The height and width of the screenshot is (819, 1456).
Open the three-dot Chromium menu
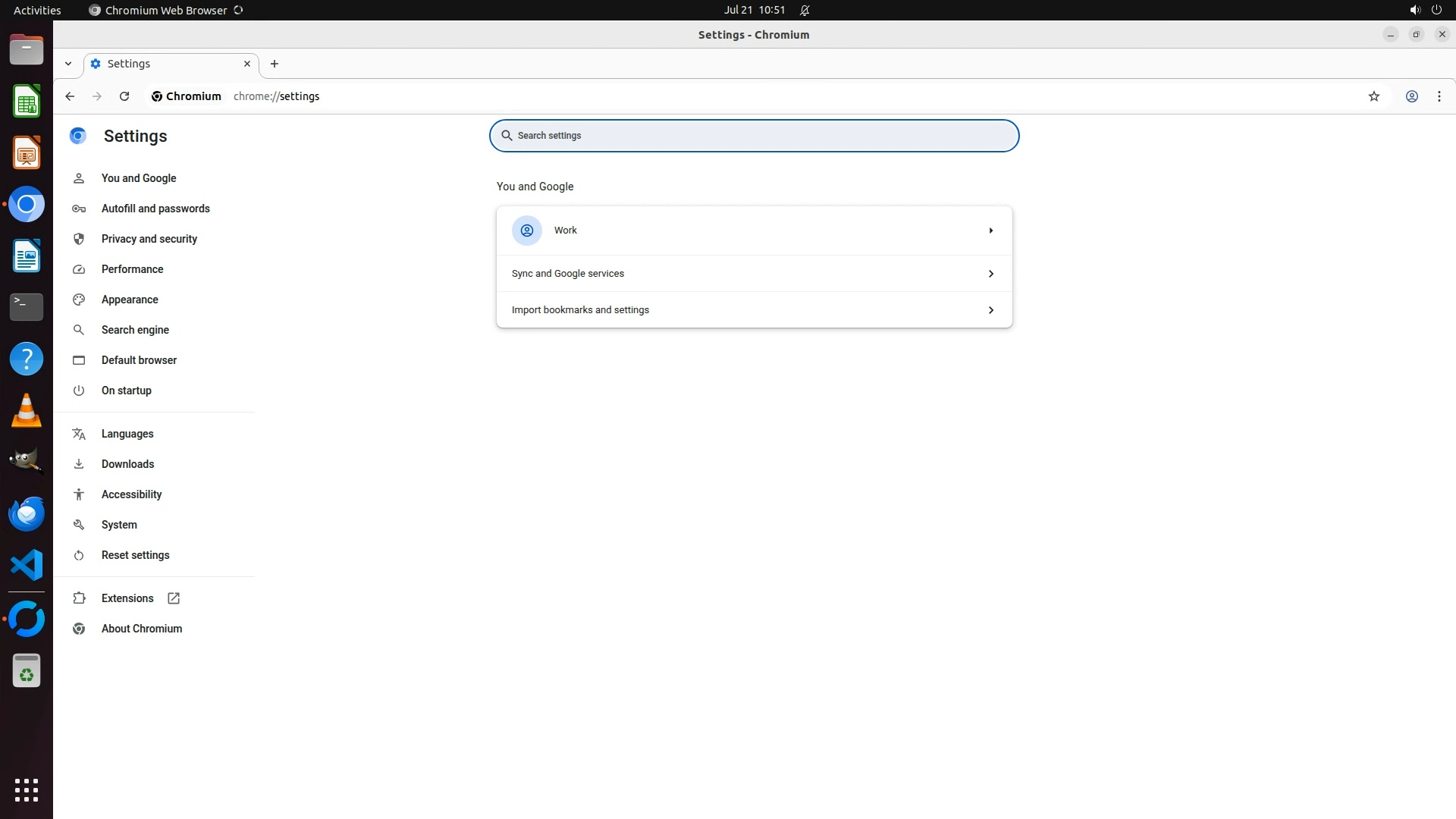click(1439, 96)
